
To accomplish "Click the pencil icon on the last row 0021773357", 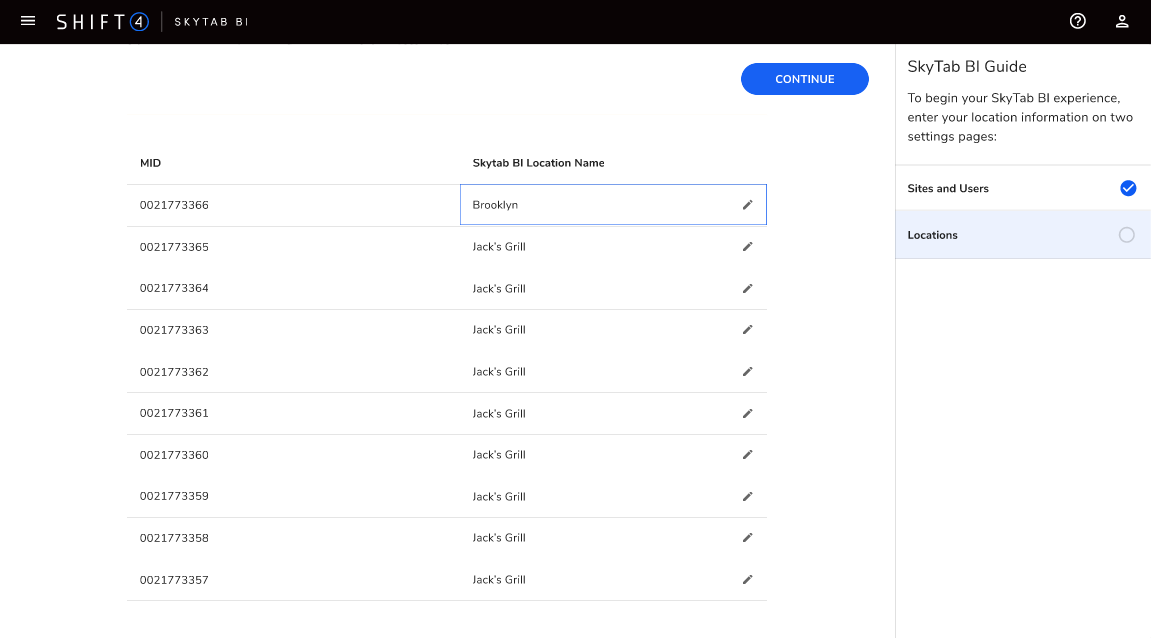I will pyautogui.click(x=747, y=579).
